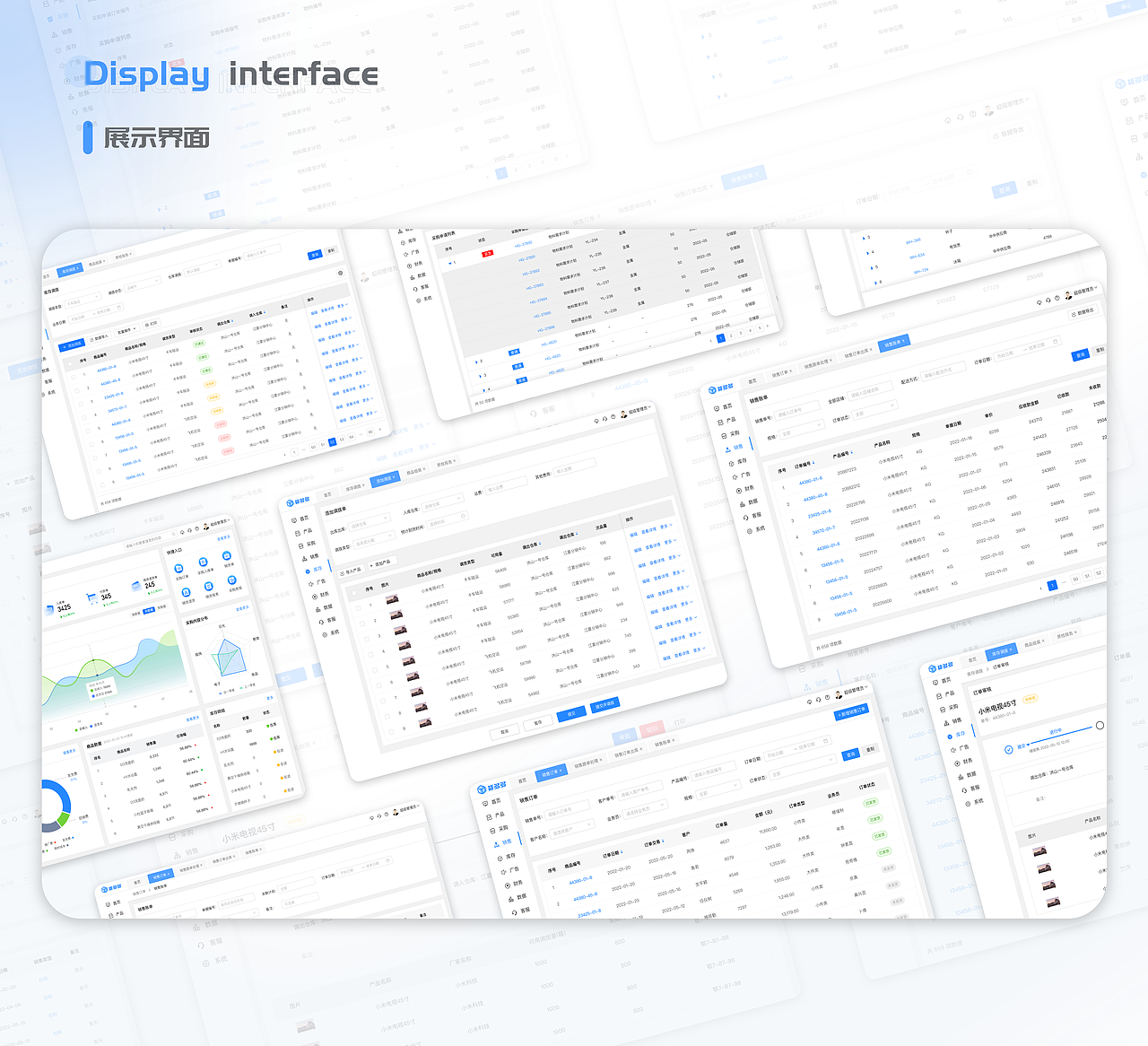Click blue 提交 button in 添加调拨单 window

coord(571,714)
